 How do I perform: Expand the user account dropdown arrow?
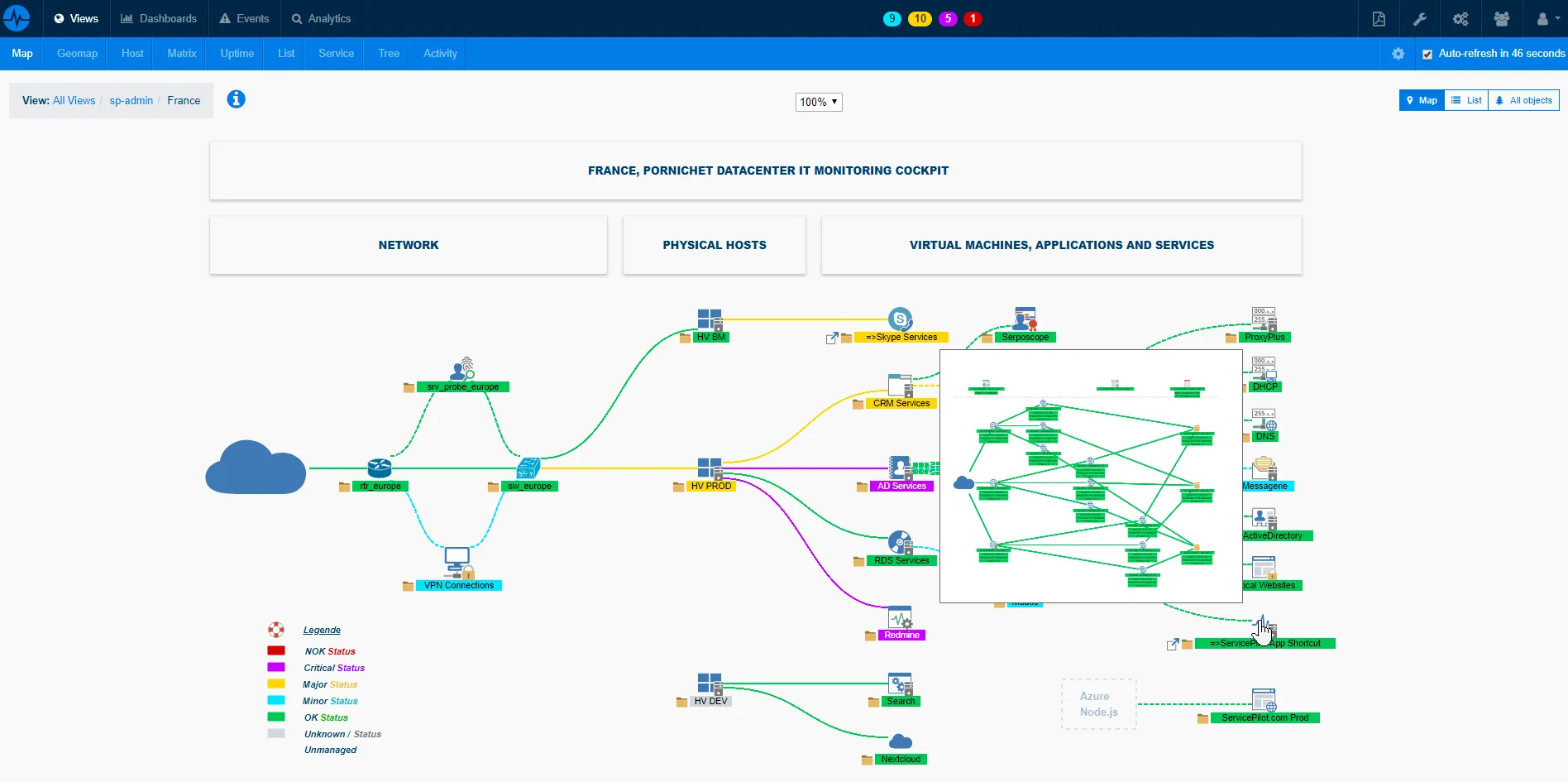[1556, 18]
